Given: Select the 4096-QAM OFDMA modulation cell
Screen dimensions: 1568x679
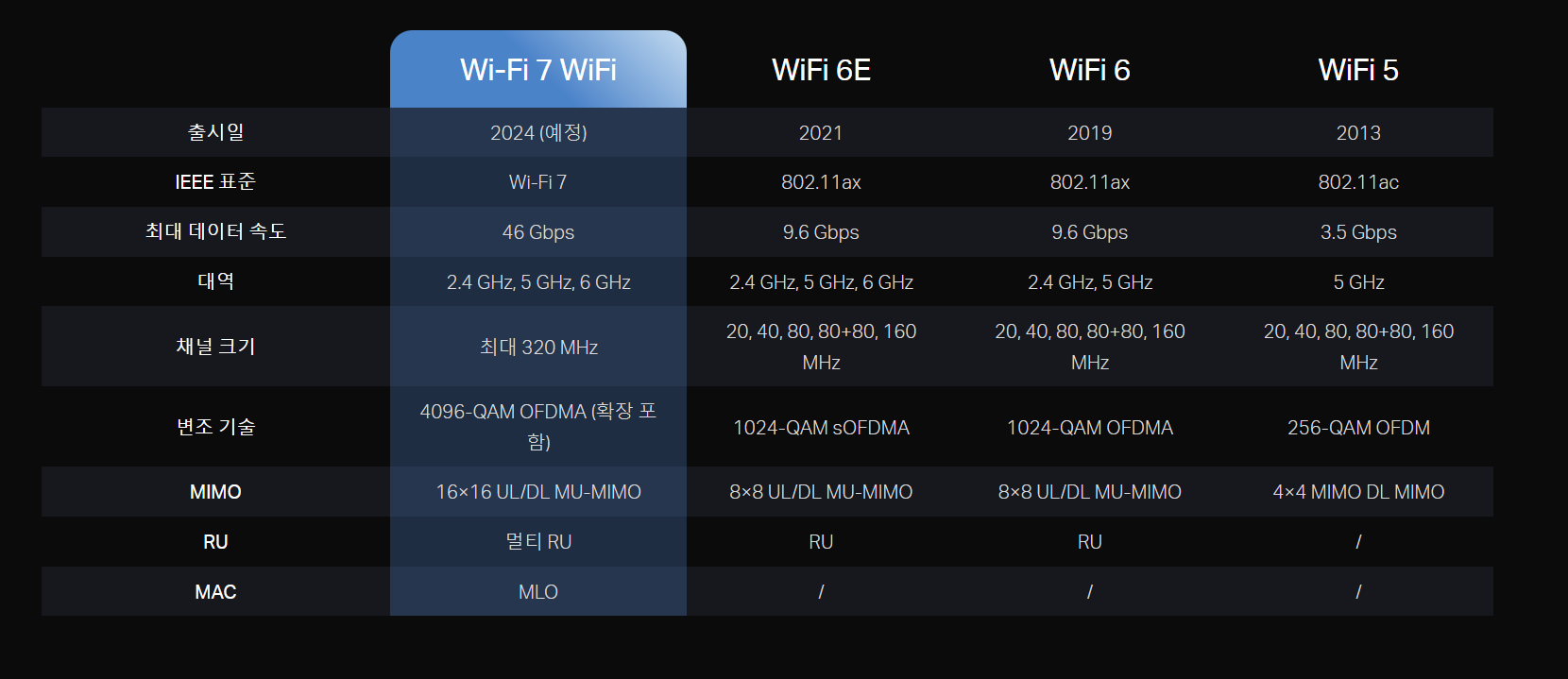Looking at the screenshot, I should pyautogui.click(x=538, y=426).
